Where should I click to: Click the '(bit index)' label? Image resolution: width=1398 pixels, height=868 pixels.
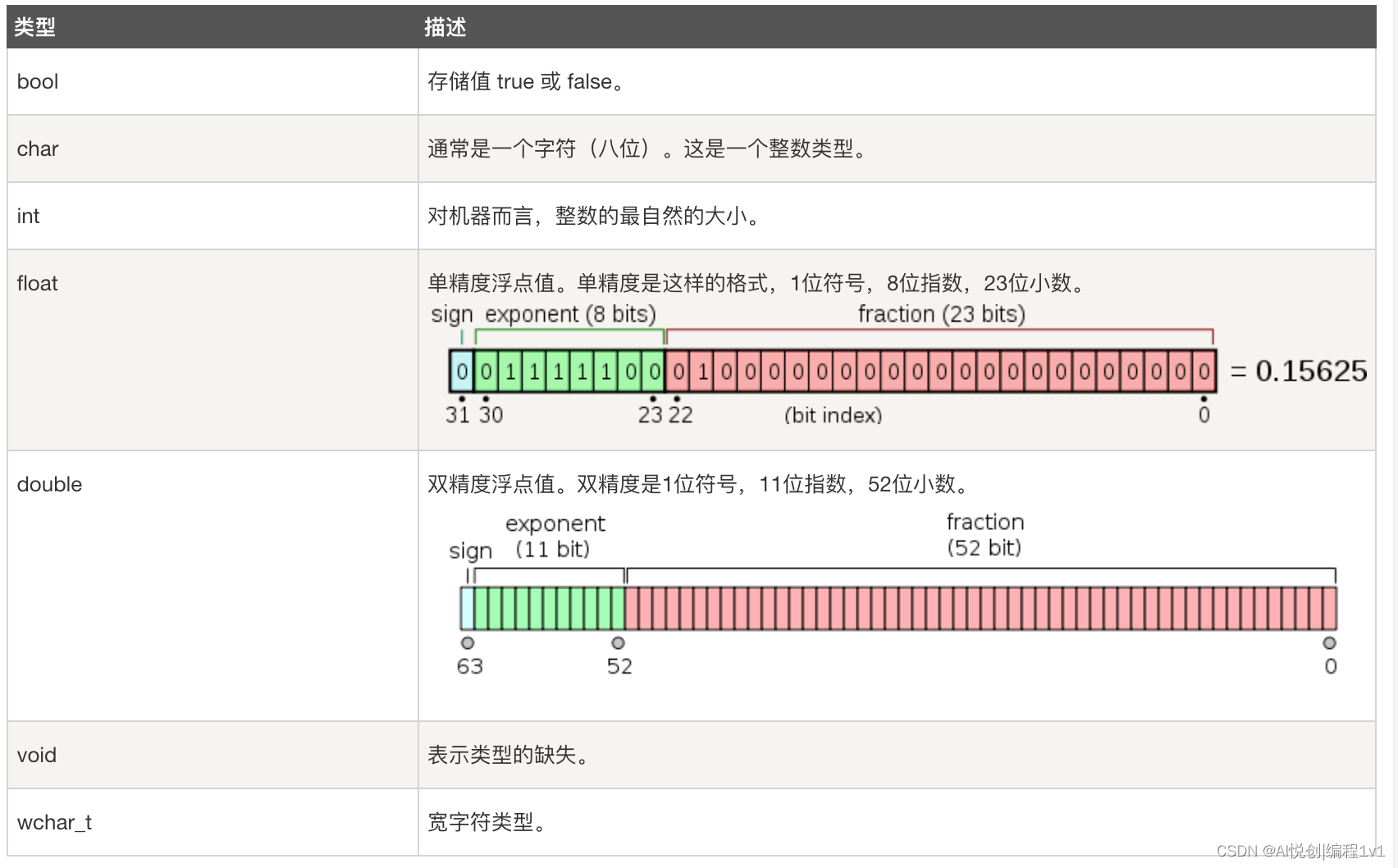coord(834,415)
